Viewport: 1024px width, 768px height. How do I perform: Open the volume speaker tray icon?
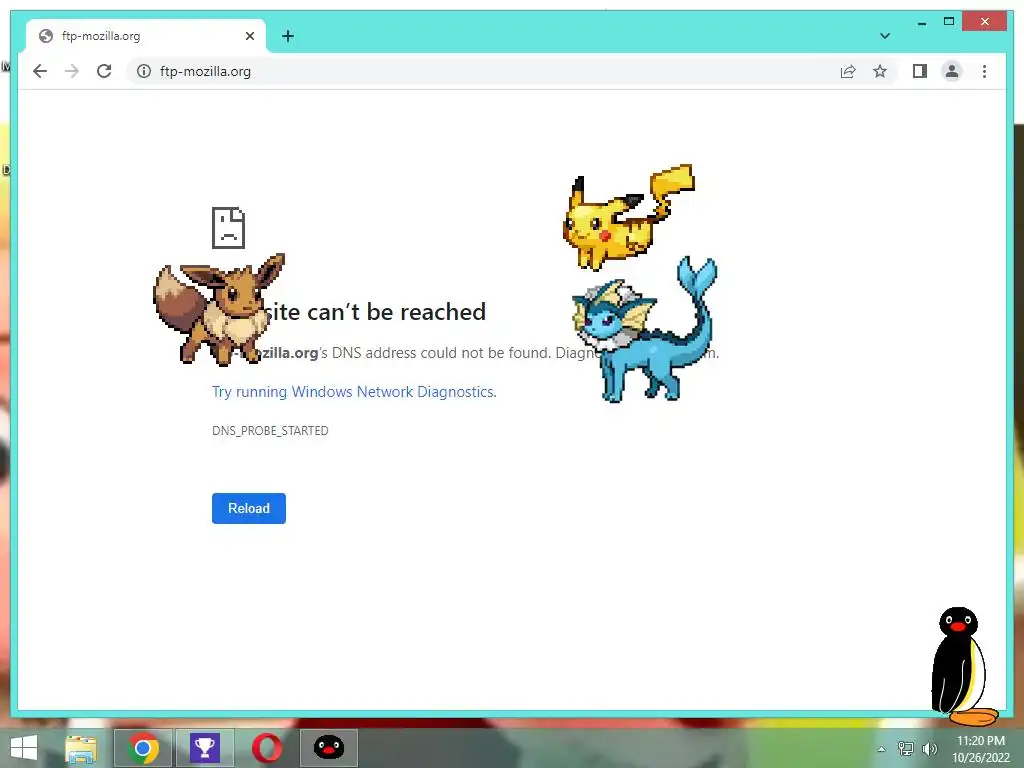coord(929,749)
